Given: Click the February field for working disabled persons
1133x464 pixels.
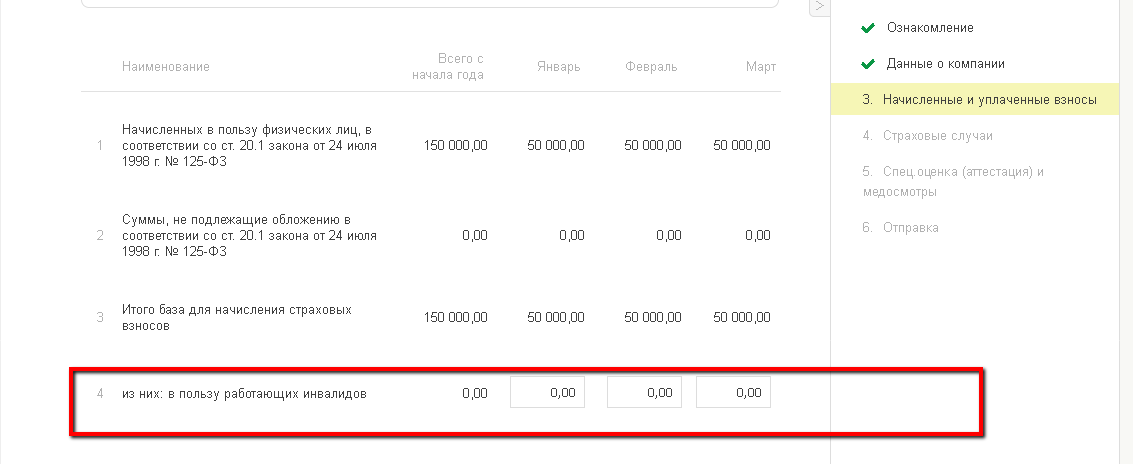Looking at the screenshot, I should pos(644,392).
